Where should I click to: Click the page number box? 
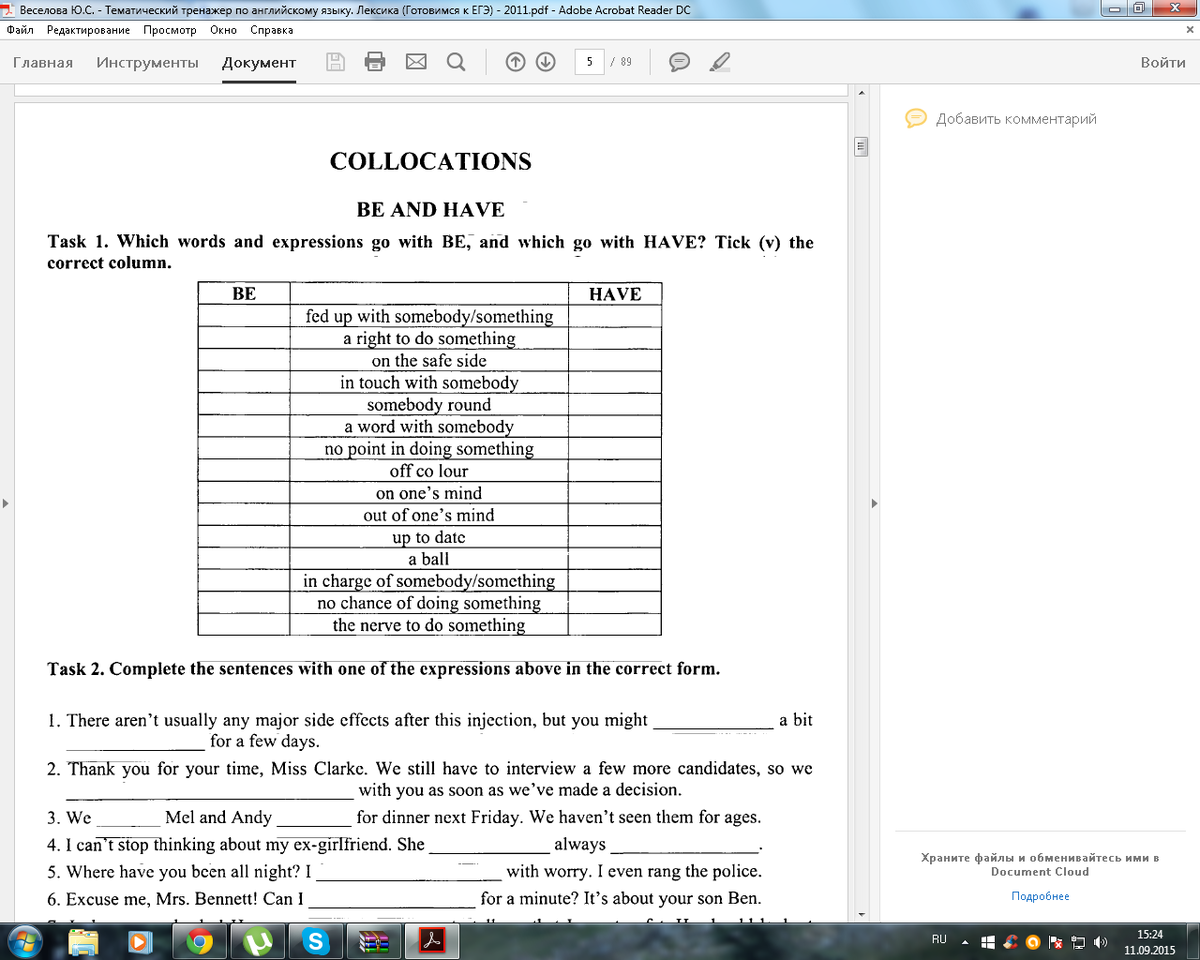(589, 62)
